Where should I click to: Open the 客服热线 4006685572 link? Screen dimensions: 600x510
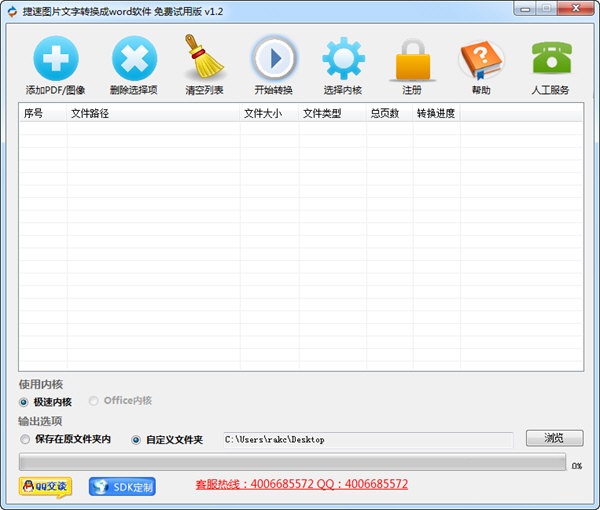(302, 484)
